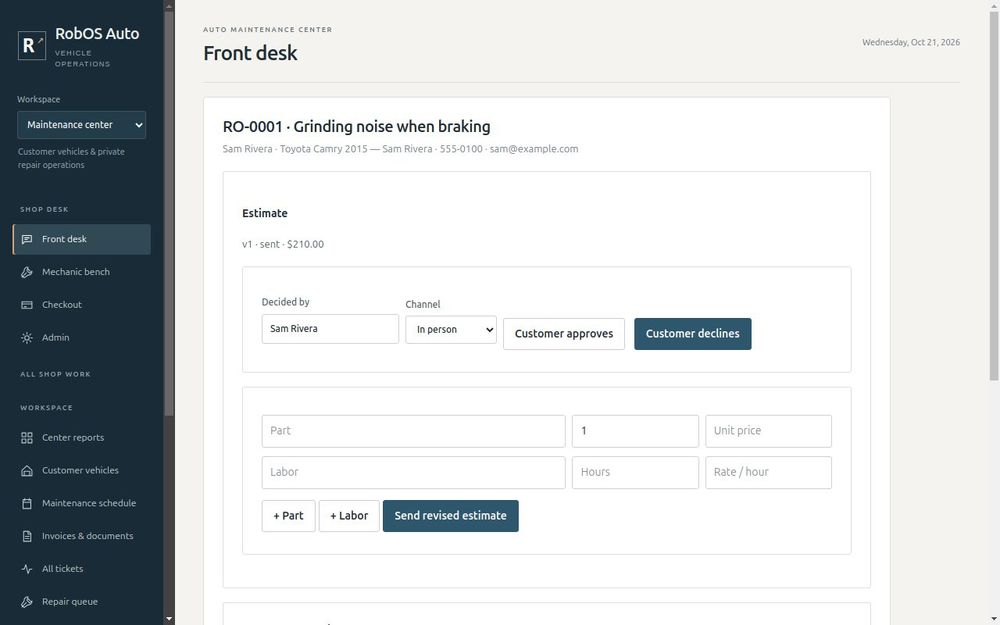Open Repair queue
The image size is (1000, 625).
click(x=82, y=602)
